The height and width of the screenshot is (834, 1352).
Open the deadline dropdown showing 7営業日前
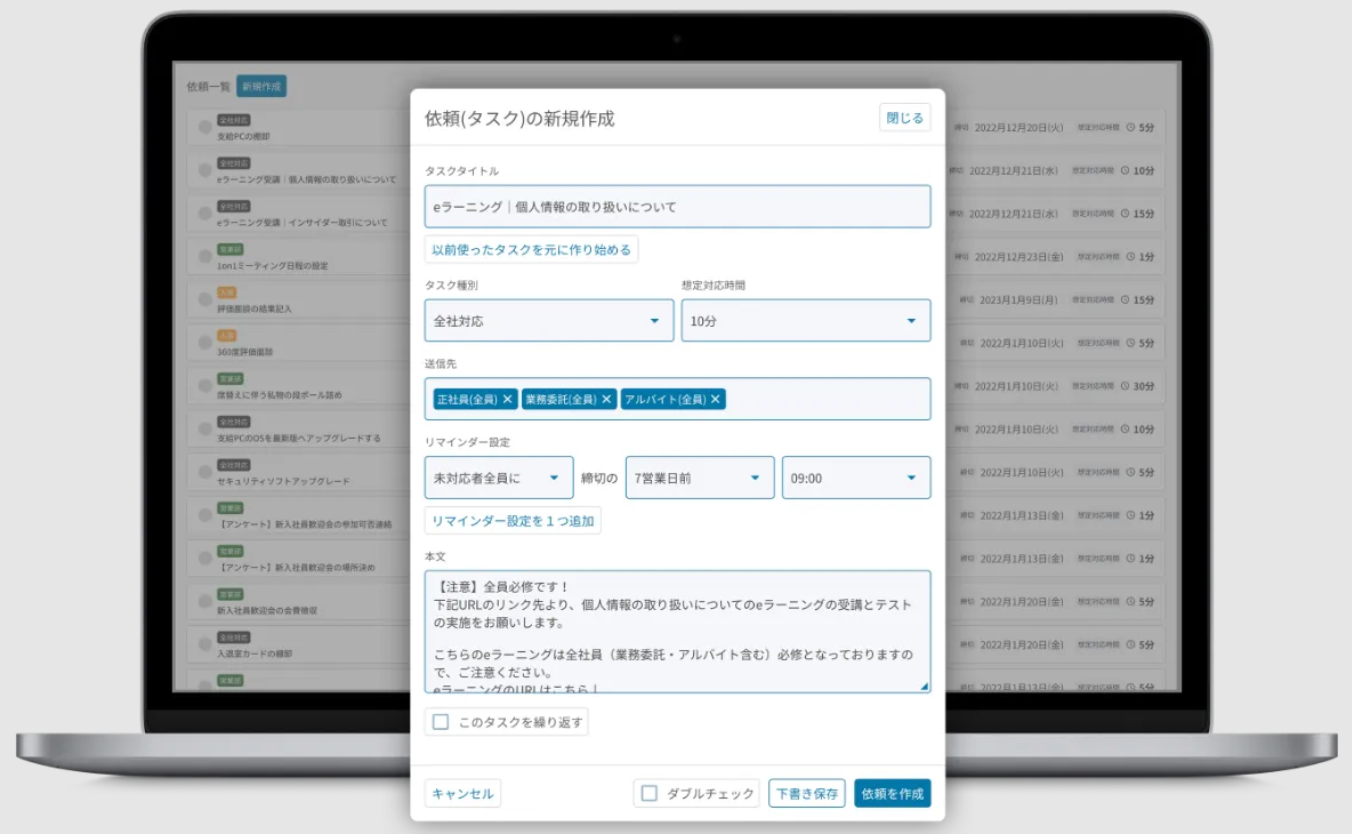(x=698, y=477)
